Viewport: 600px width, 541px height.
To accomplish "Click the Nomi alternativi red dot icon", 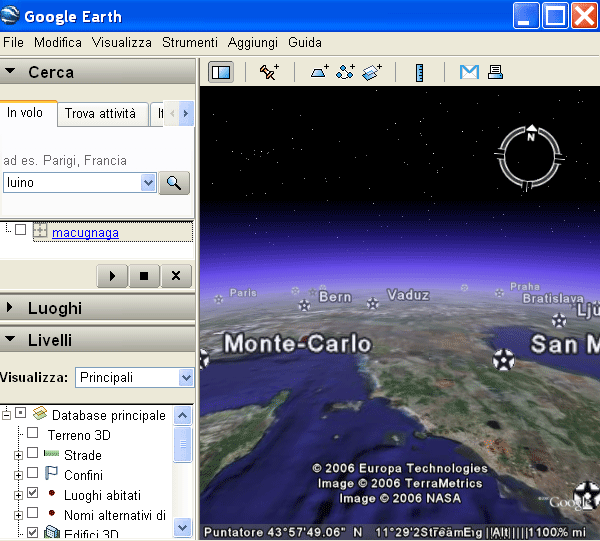I will pos(52,513).
